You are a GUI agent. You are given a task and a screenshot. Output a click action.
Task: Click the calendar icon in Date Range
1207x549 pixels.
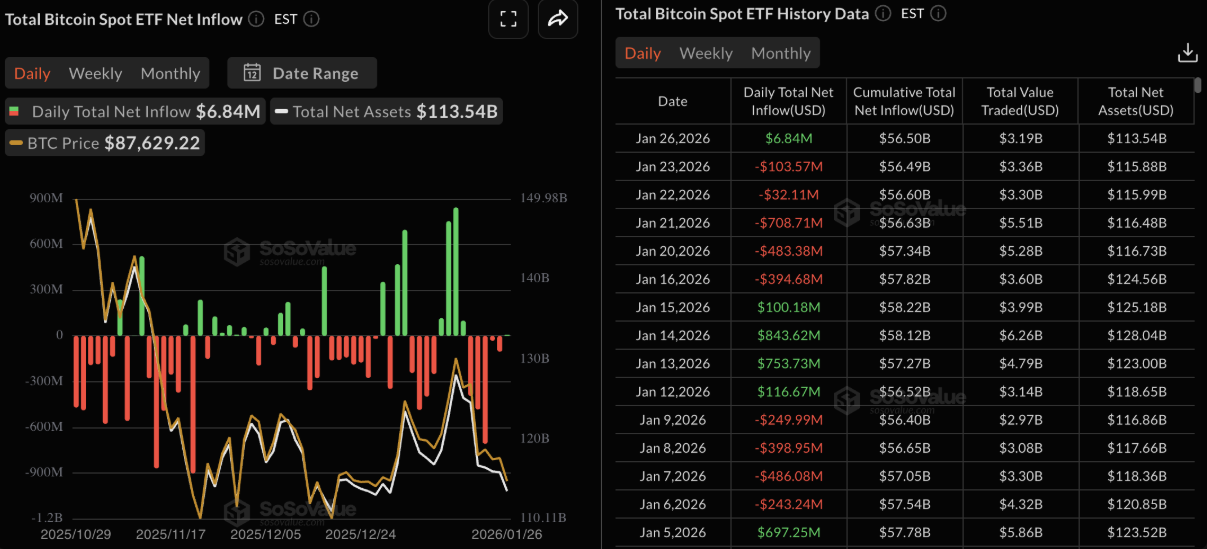click(252, 73)
